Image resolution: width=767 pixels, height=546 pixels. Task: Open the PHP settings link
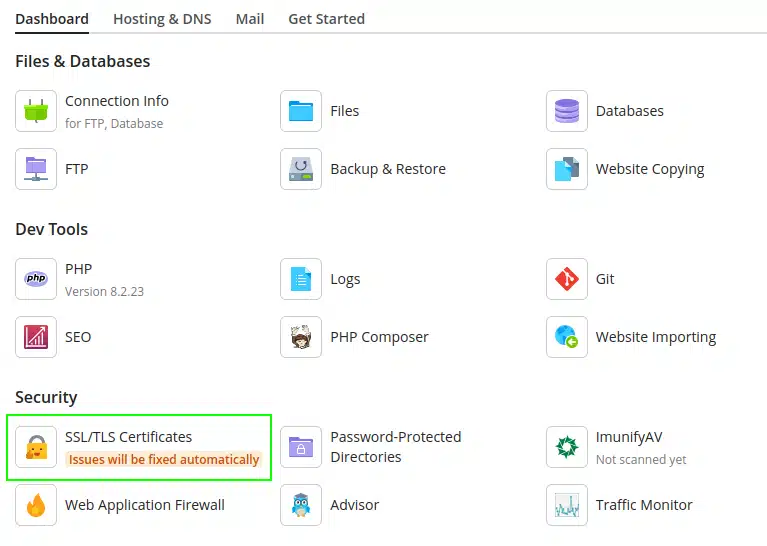(x=78, y=269)
